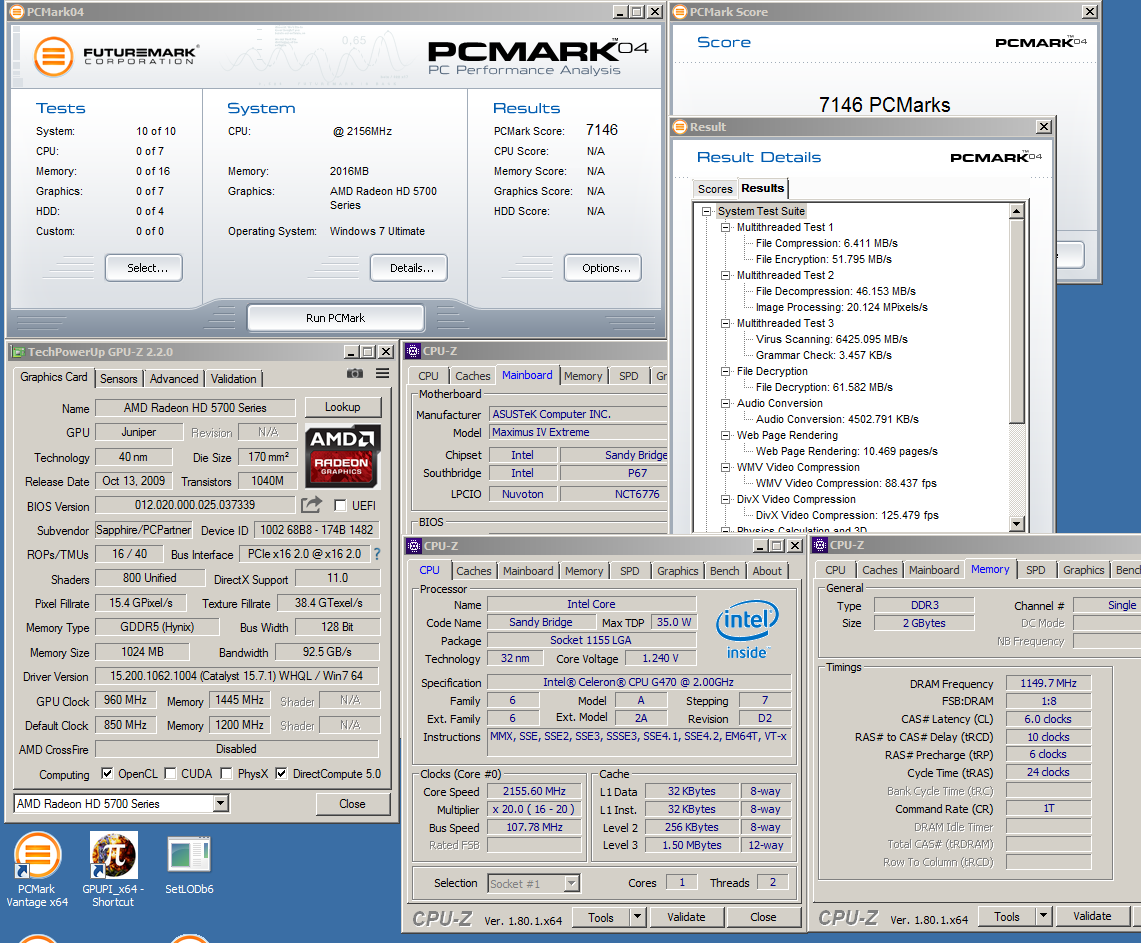This screenshot has height=943, width=1141.
Task: Collapse the File Decryption tree node
Action: pos(725,371)
